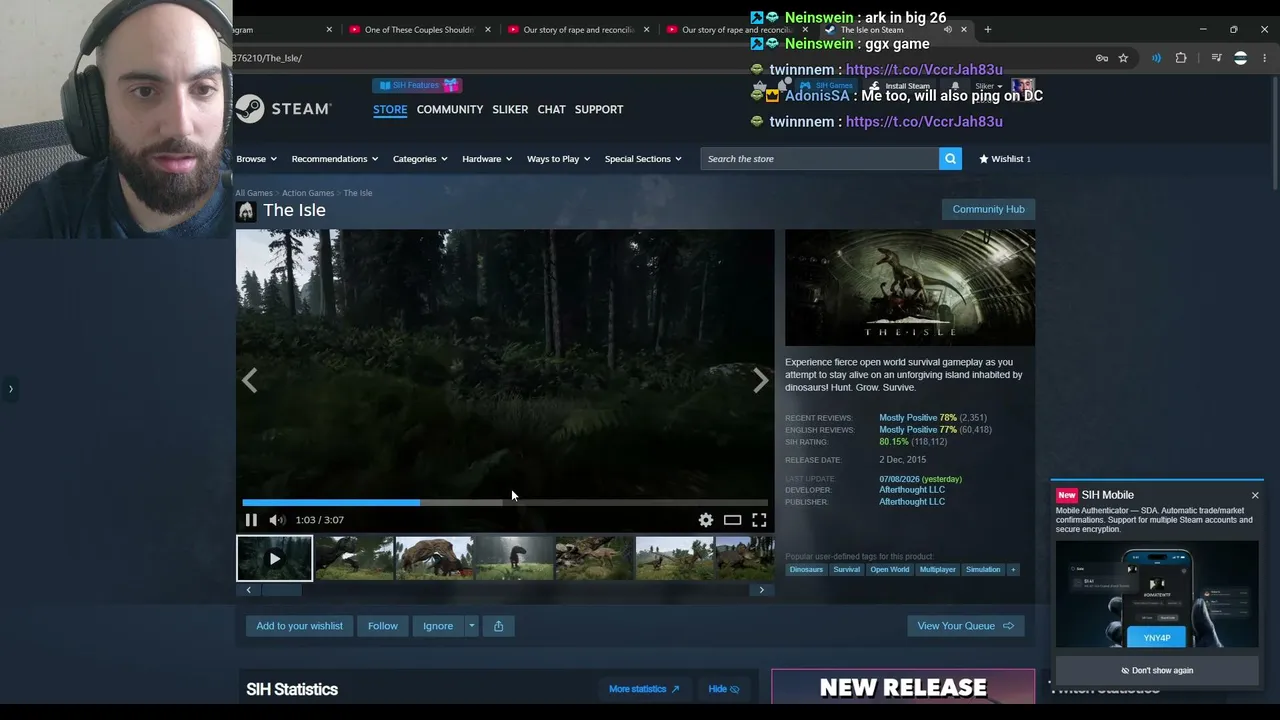The image size is (1280, 720).
Task: Focus the Search the store field
Action: click(x=820, y=159)
